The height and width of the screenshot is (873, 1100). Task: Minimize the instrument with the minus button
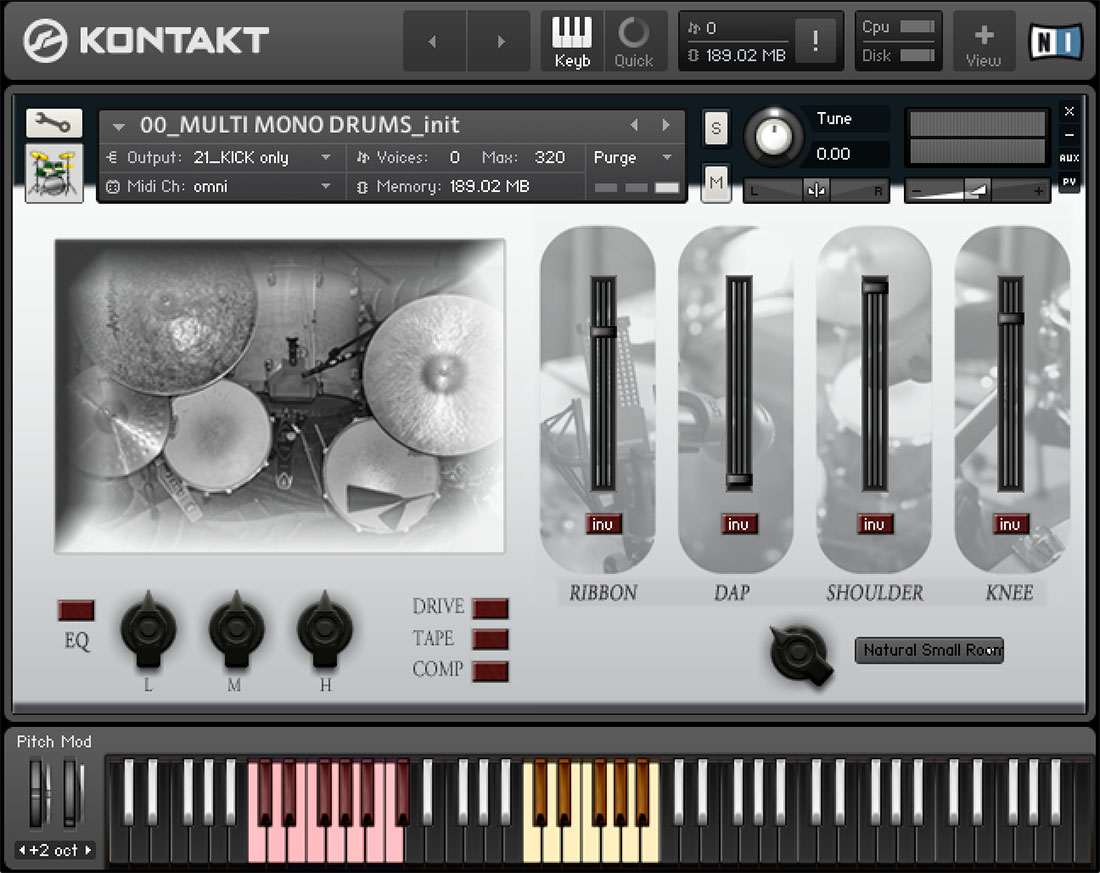point(1069,135)
